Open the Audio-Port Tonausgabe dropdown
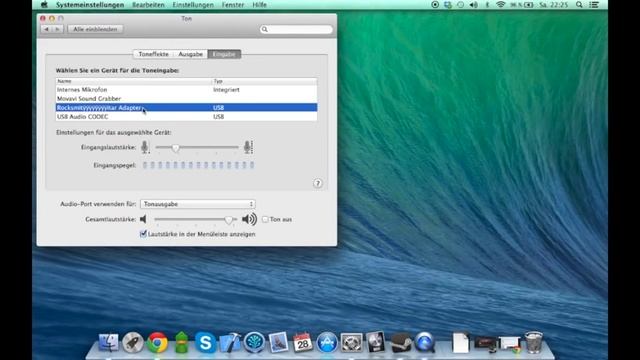Screen dimensions: 640x360 tap(198, 204)
